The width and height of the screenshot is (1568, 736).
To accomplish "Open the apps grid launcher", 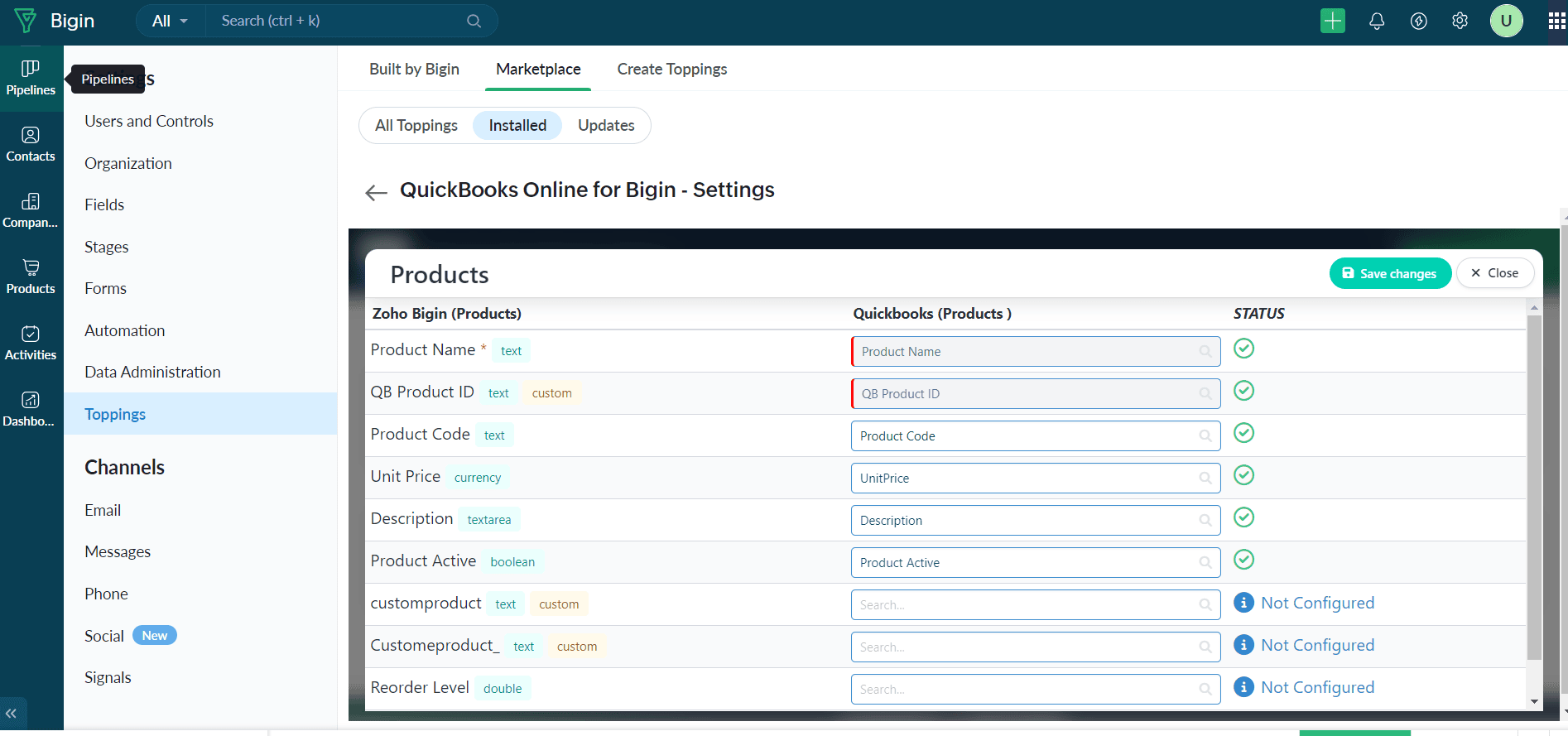I will 1556,21.
